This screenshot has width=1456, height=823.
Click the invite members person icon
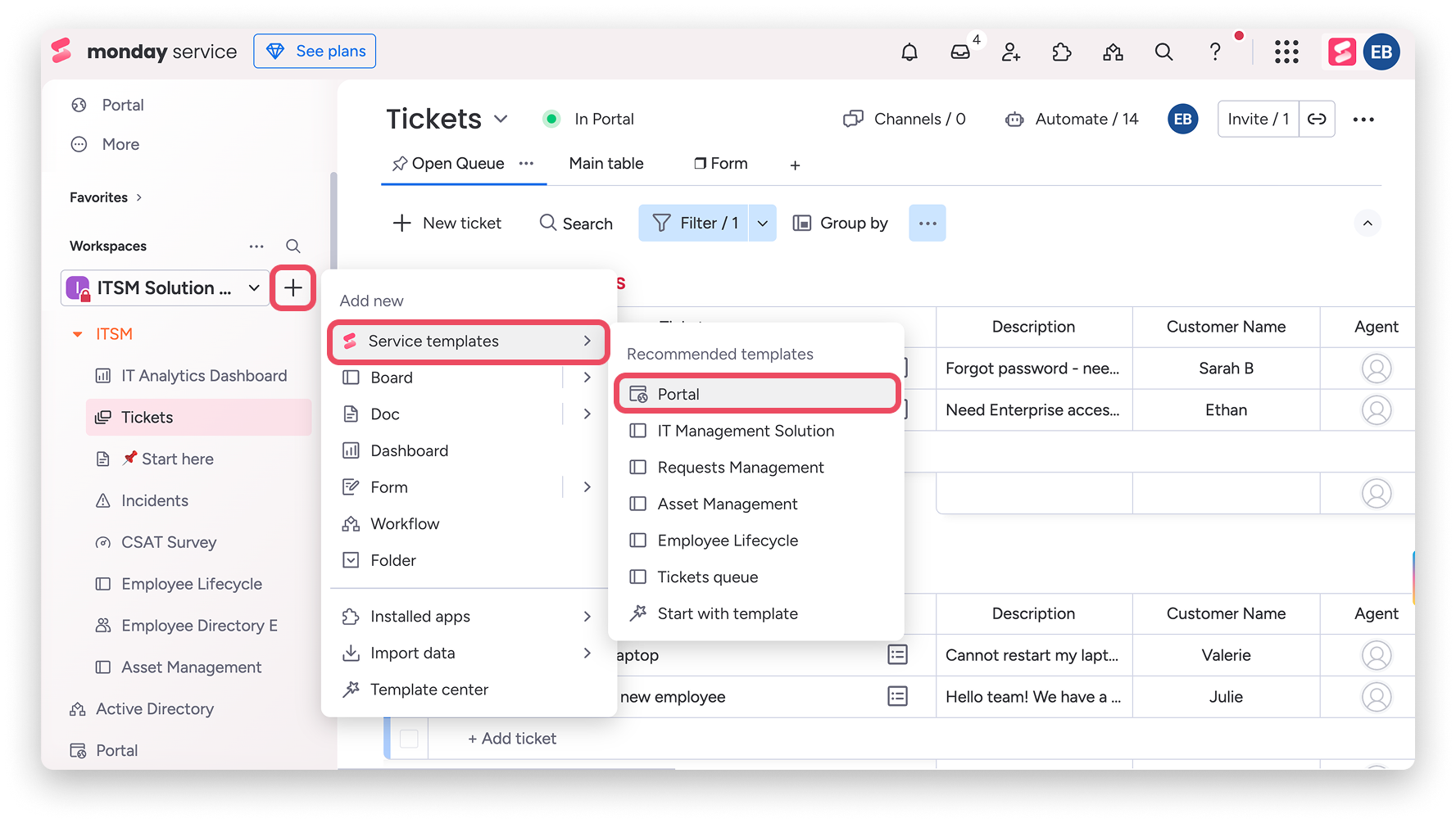tap(1011, 52)
